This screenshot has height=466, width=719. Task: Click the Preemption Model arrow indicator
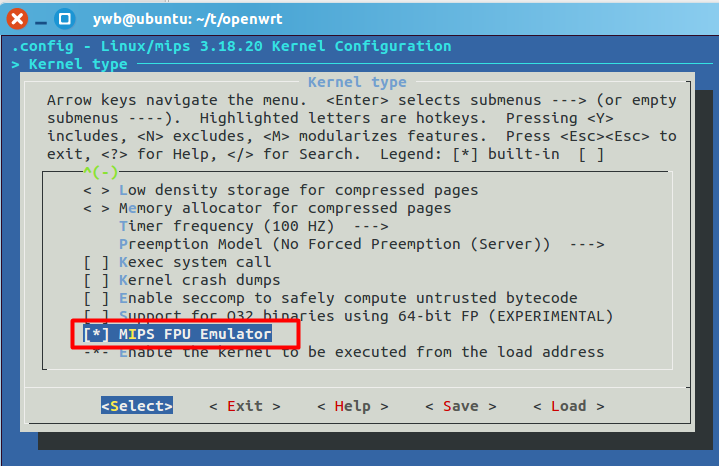(x=587, y=244)
